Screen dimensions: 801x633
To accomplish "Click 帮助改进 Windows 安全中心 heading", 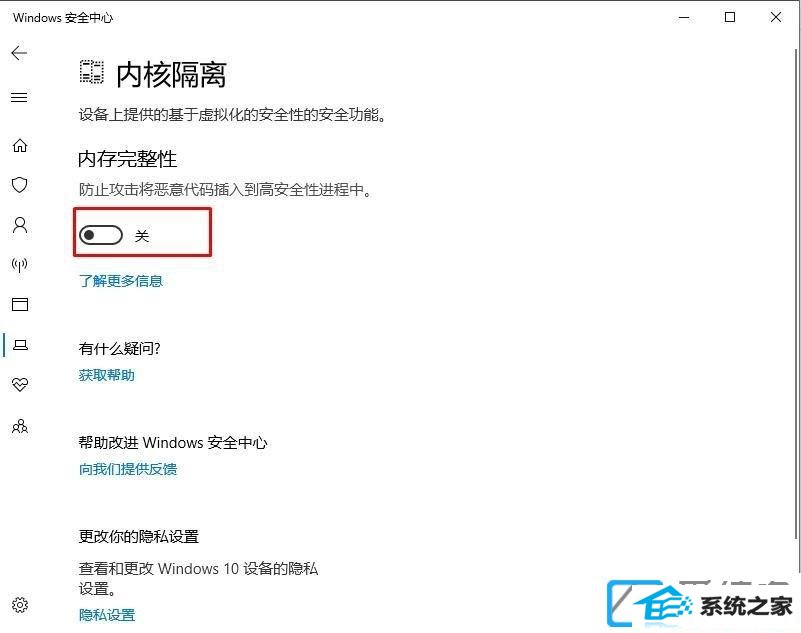I will coord(173,442).
